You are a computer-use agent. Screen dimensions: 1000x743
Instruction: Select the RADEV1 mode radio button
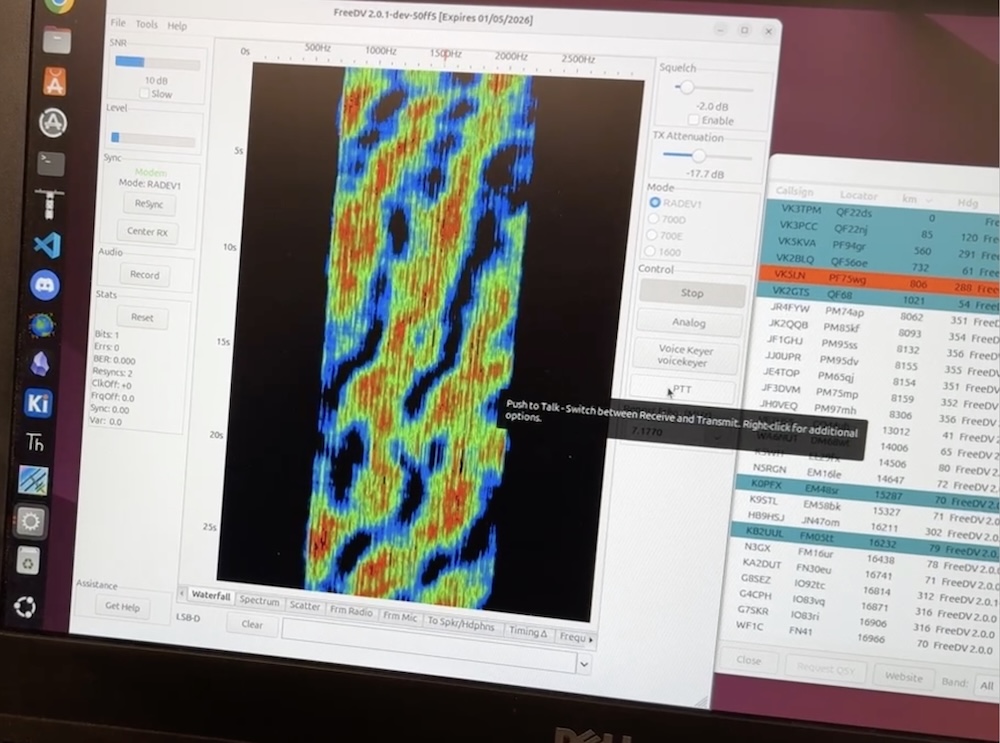point(655,202)
